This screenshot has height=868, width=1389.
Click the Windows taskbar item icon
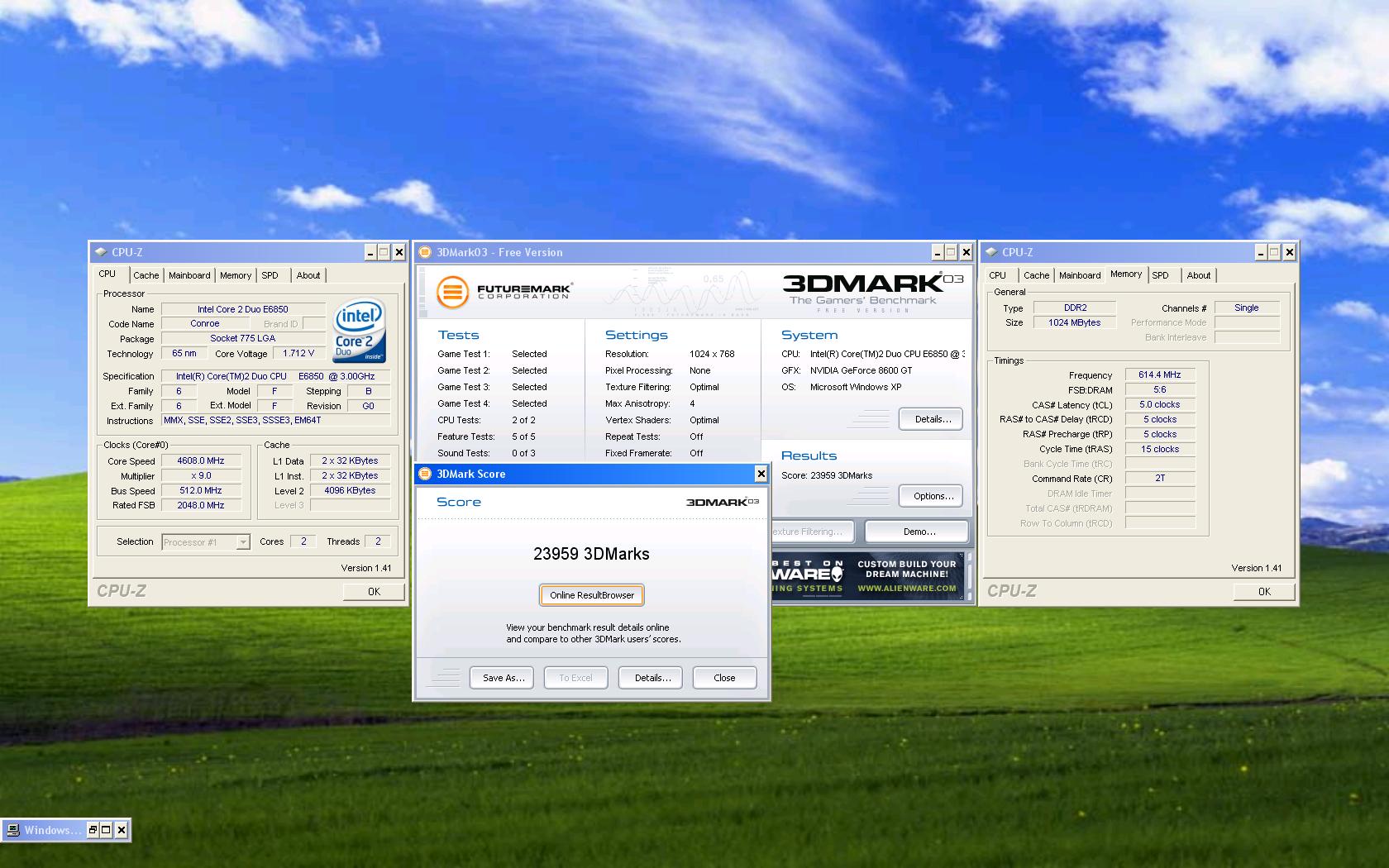pos(13,830)
